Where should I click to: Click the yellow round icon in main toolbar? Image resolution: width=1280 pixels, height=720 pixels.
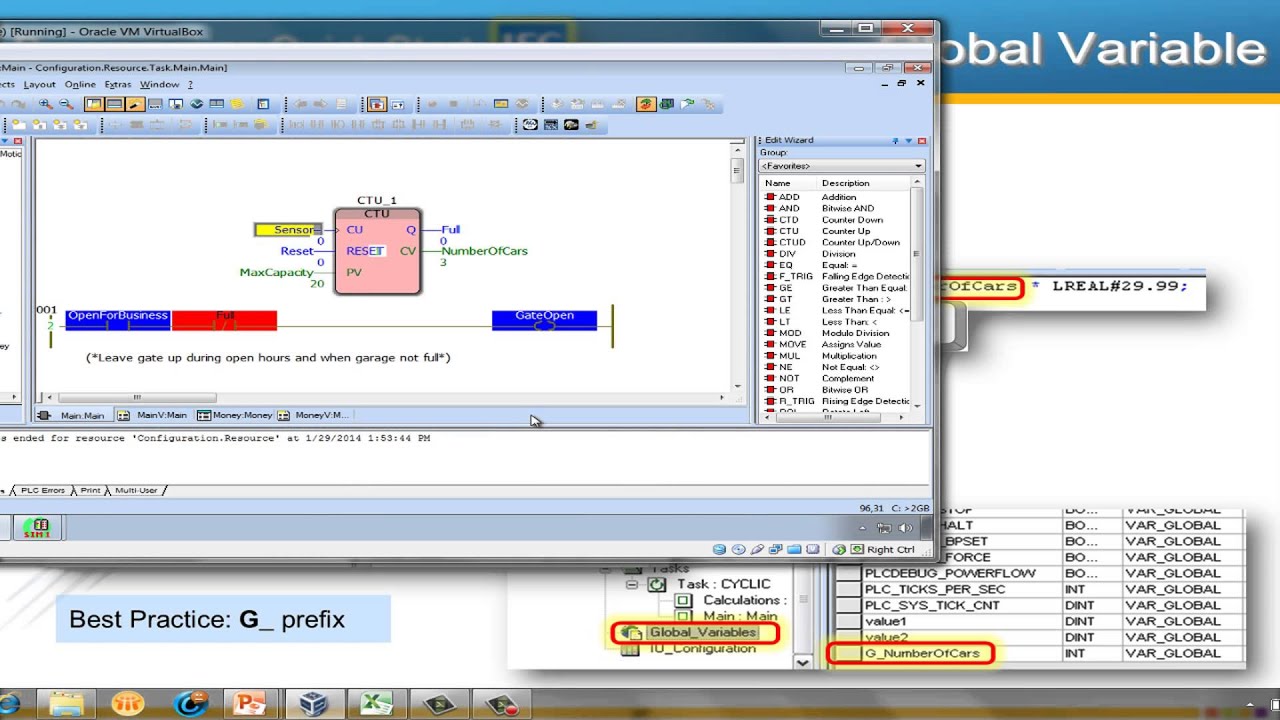[237, 104]
